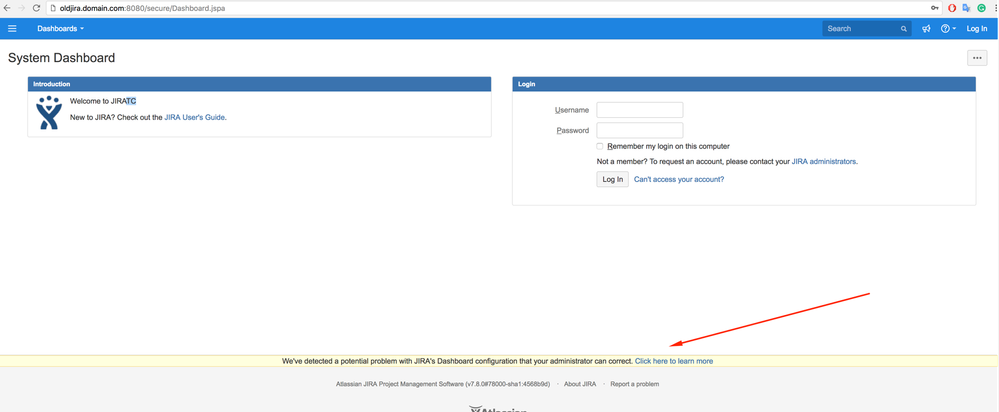Click the JIRA version text in footer
This screenshot has height=412, width=999.
(443, 384)
